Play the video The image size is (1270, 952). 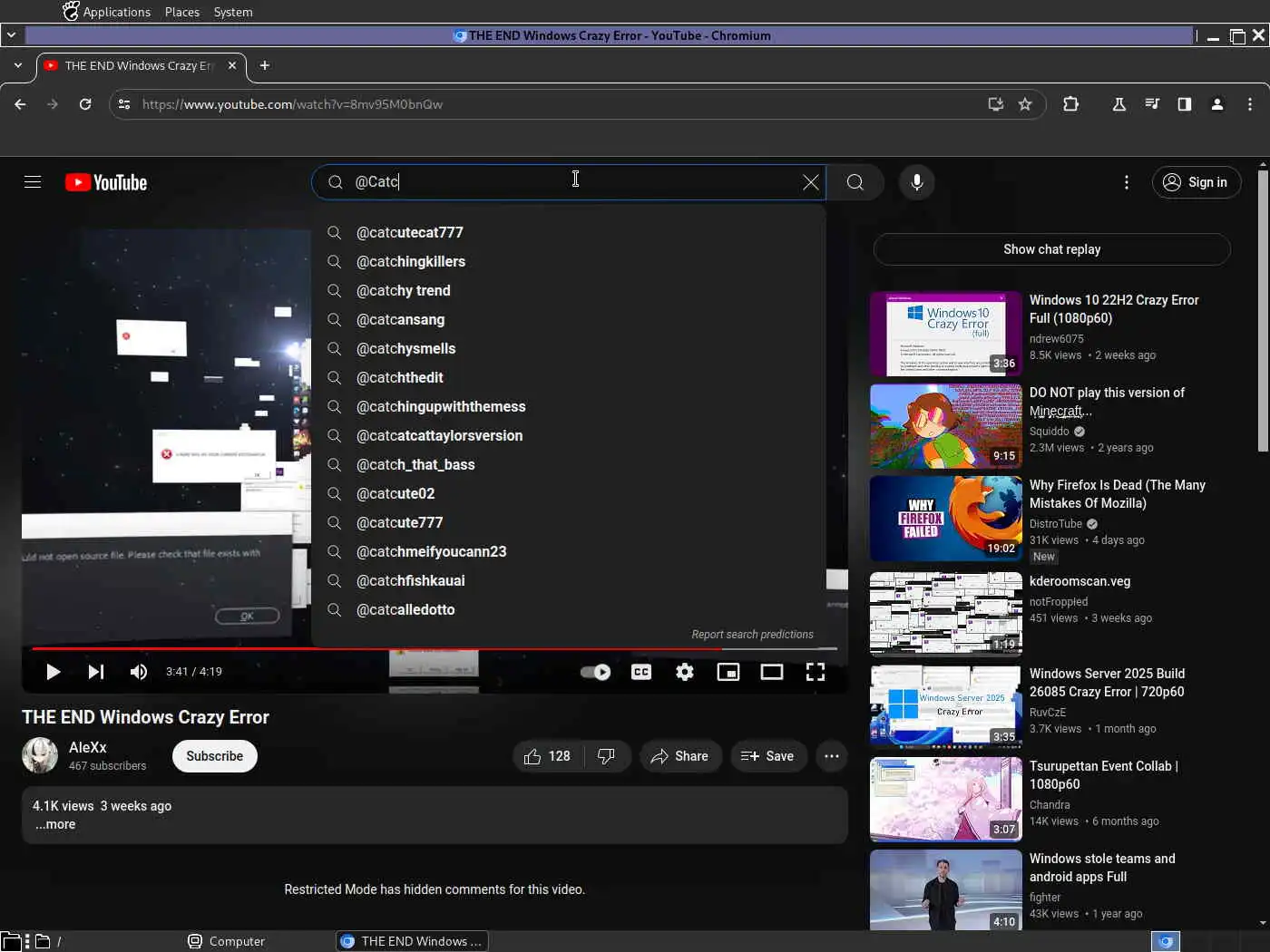(x=53, y=672)
